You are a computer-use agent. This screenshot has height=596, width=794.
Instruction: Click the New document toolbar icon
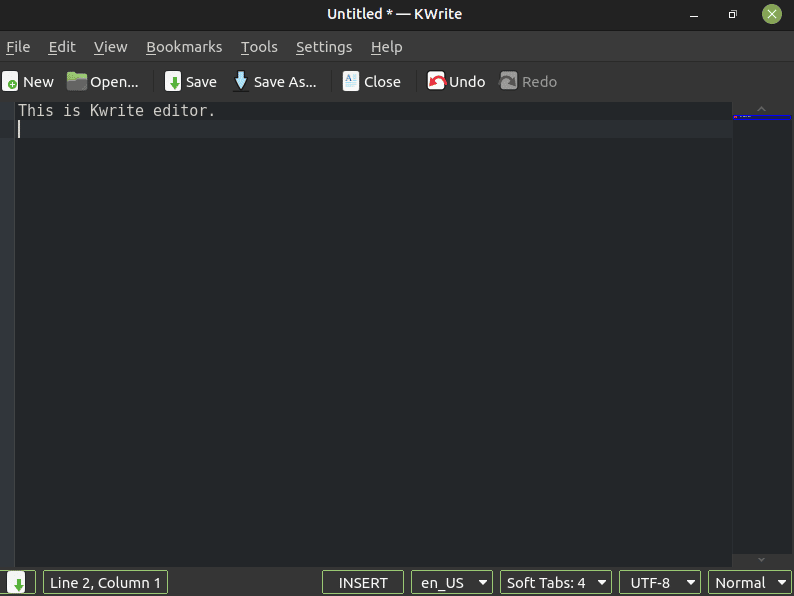[x=10, y=82]
